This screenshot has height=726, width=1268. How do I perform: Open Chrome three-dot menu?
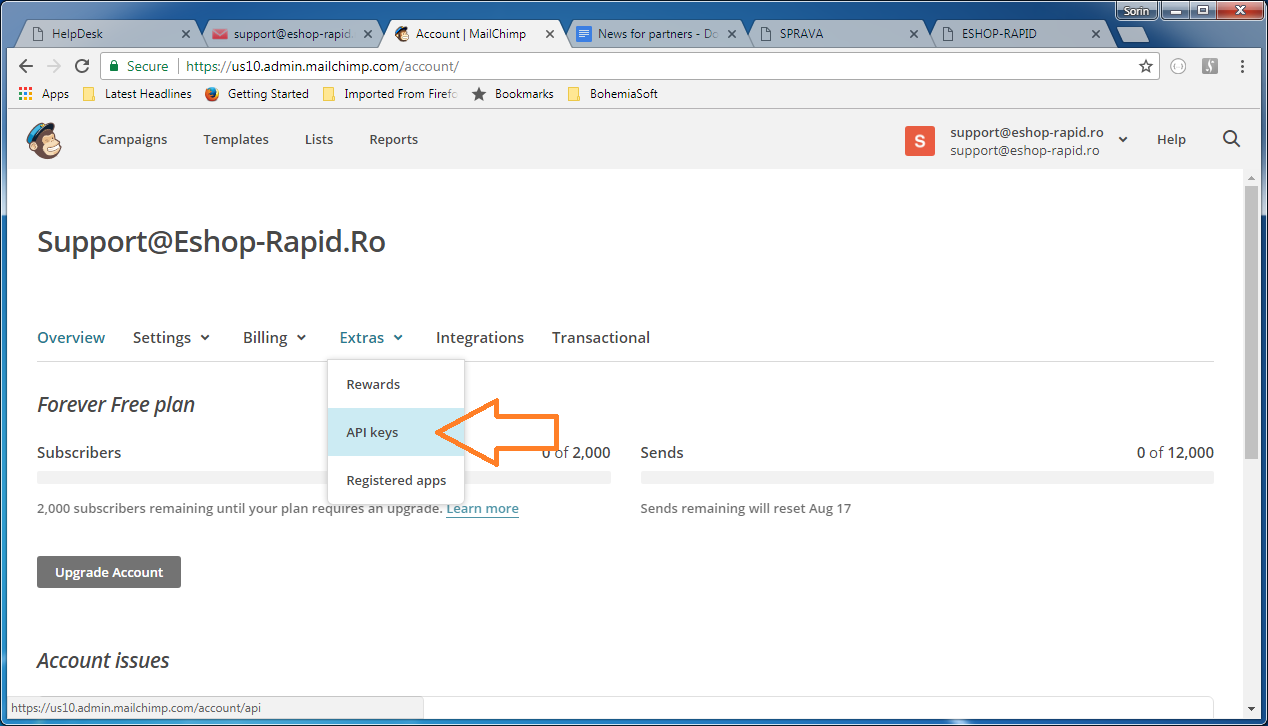pyautogui.click(x=1242, y=66)
